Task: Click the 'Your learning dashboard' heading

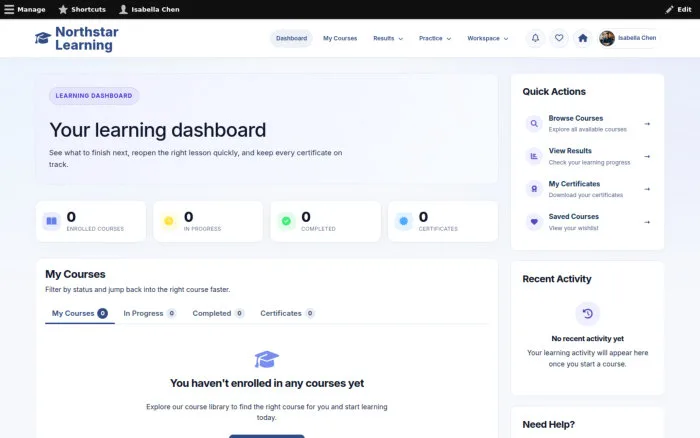Action: pyautogui.click(x=158, y=130)
